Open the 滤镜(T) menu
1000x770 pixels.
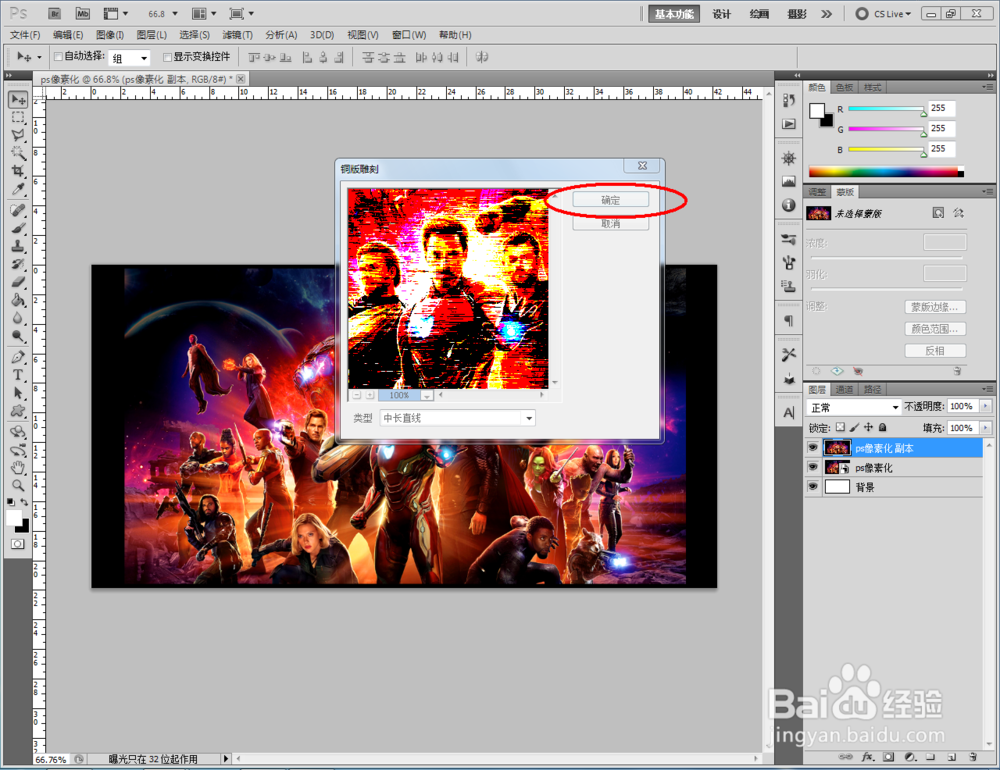237,34
